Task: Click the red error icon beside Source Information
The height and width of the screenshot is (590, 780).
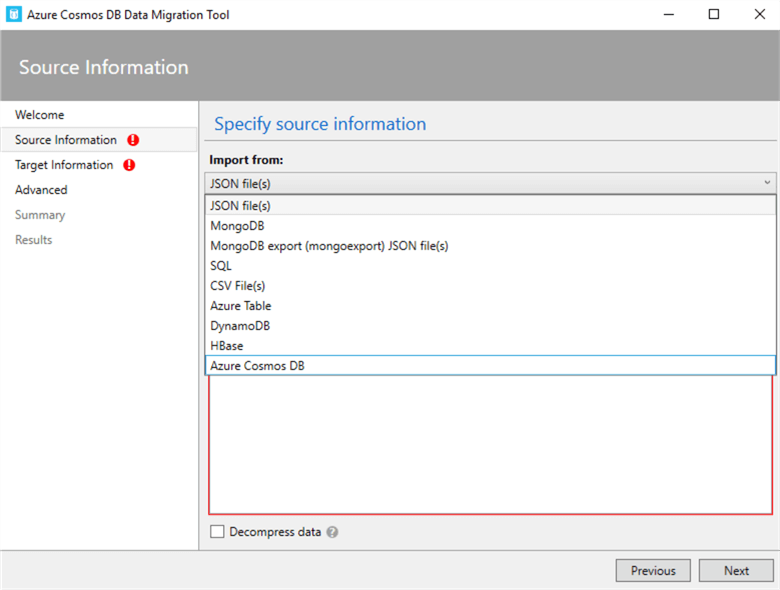Action: pyautogui.click(x=133, y=140)
